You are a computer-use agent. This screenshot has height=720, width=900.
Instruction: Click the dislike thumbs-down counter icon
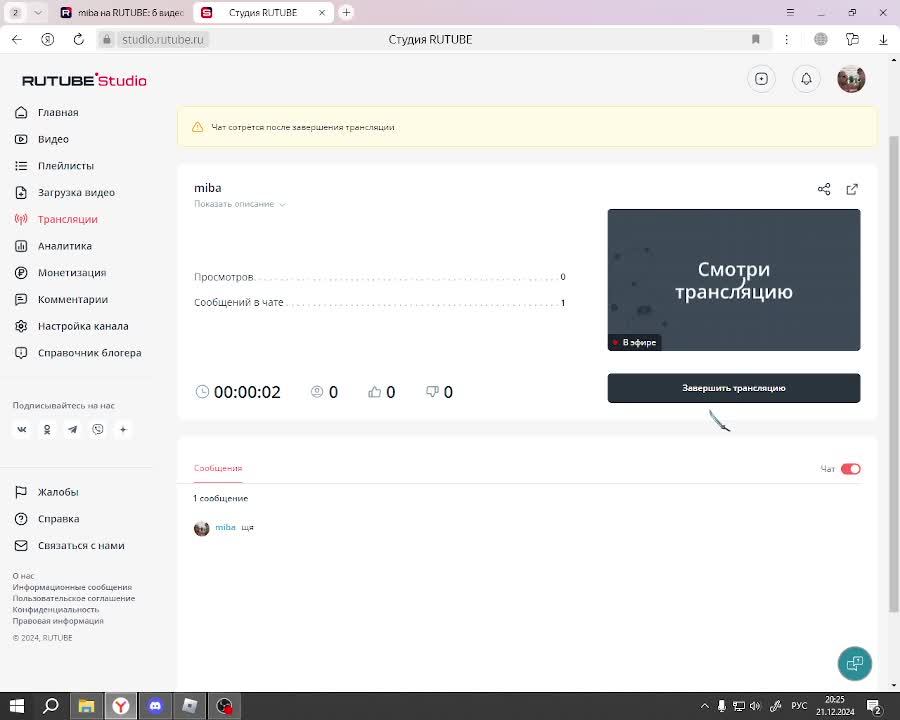click(x=432, y=392)
